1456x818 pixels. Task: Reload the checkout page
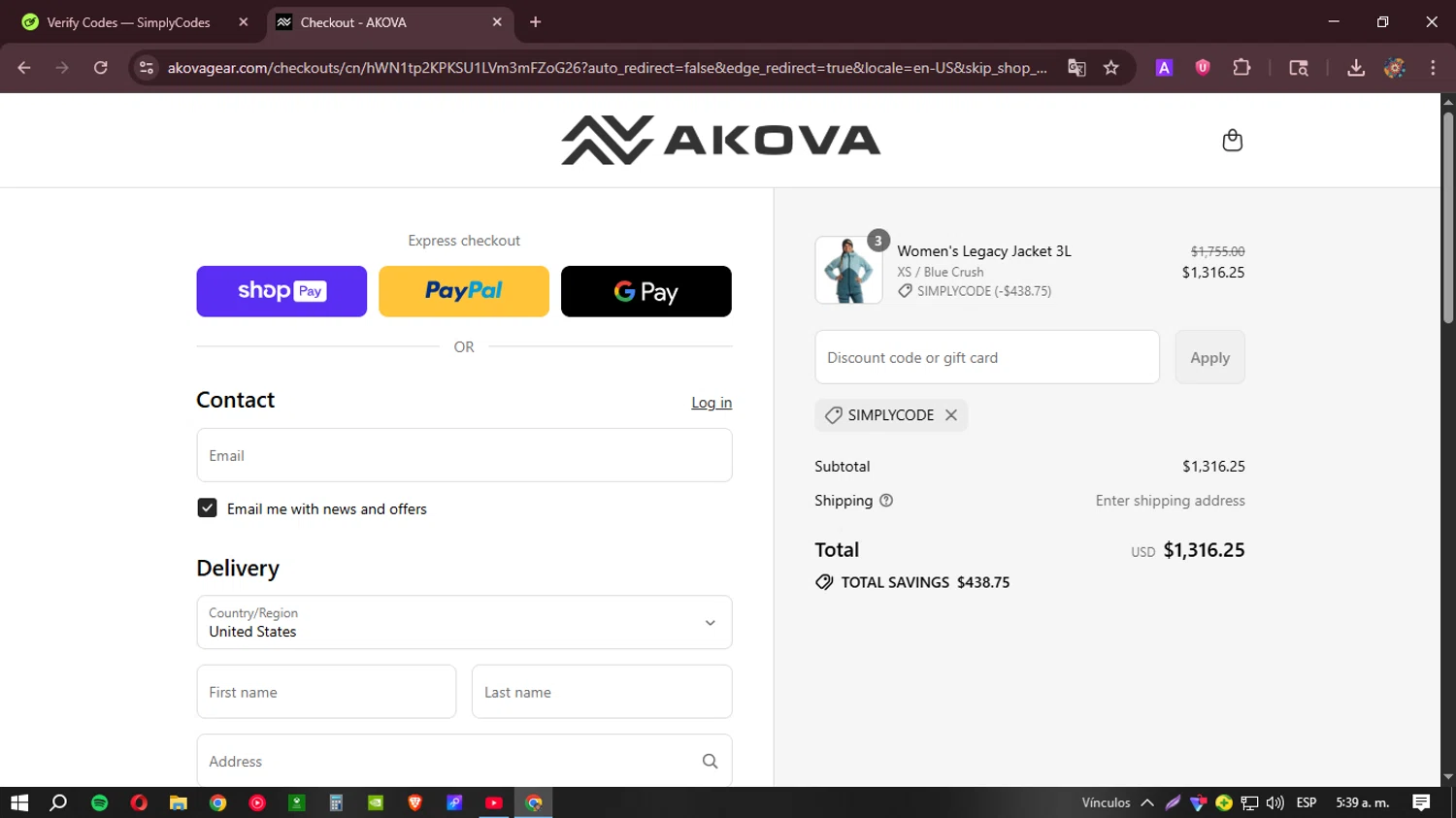(x=100, y=68)
